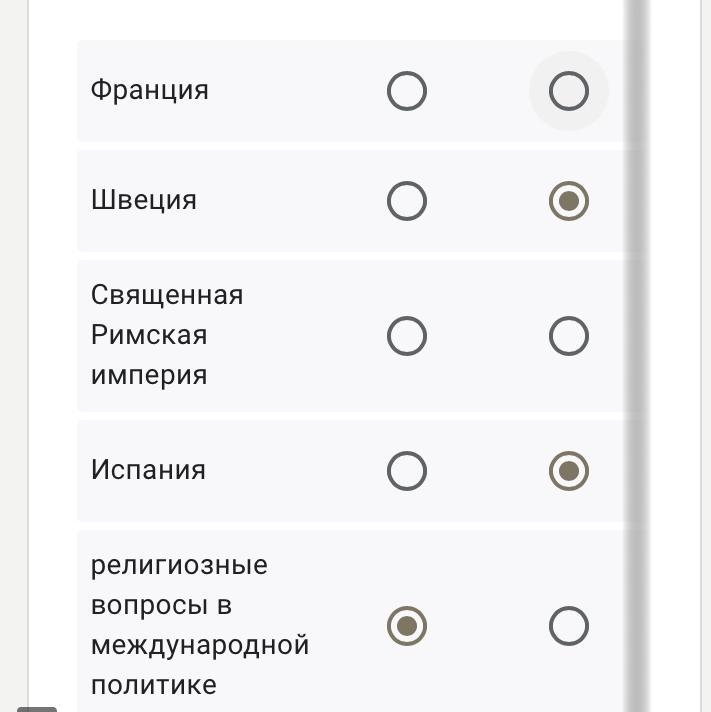This screenshot has height=712, width=711.
Task: Select first-column radio for Франция
Action: click(x=406, y=91)
